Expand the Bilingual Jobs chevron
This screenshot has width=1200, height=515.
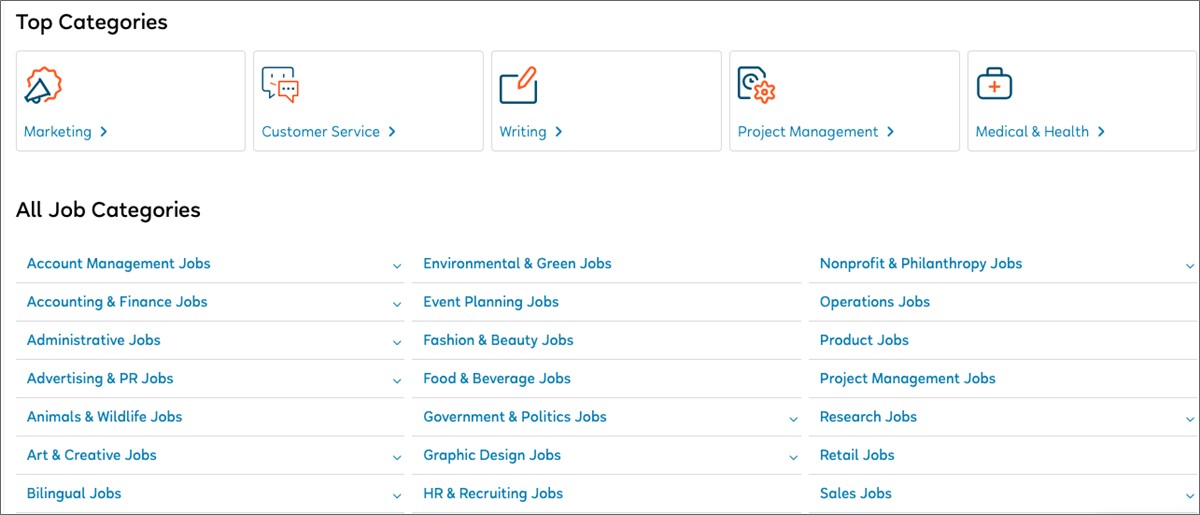pos(397,495)
